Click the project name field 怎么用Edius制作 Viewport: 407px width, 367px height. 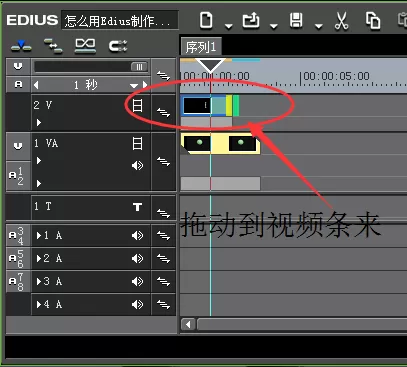coord(120,21)
